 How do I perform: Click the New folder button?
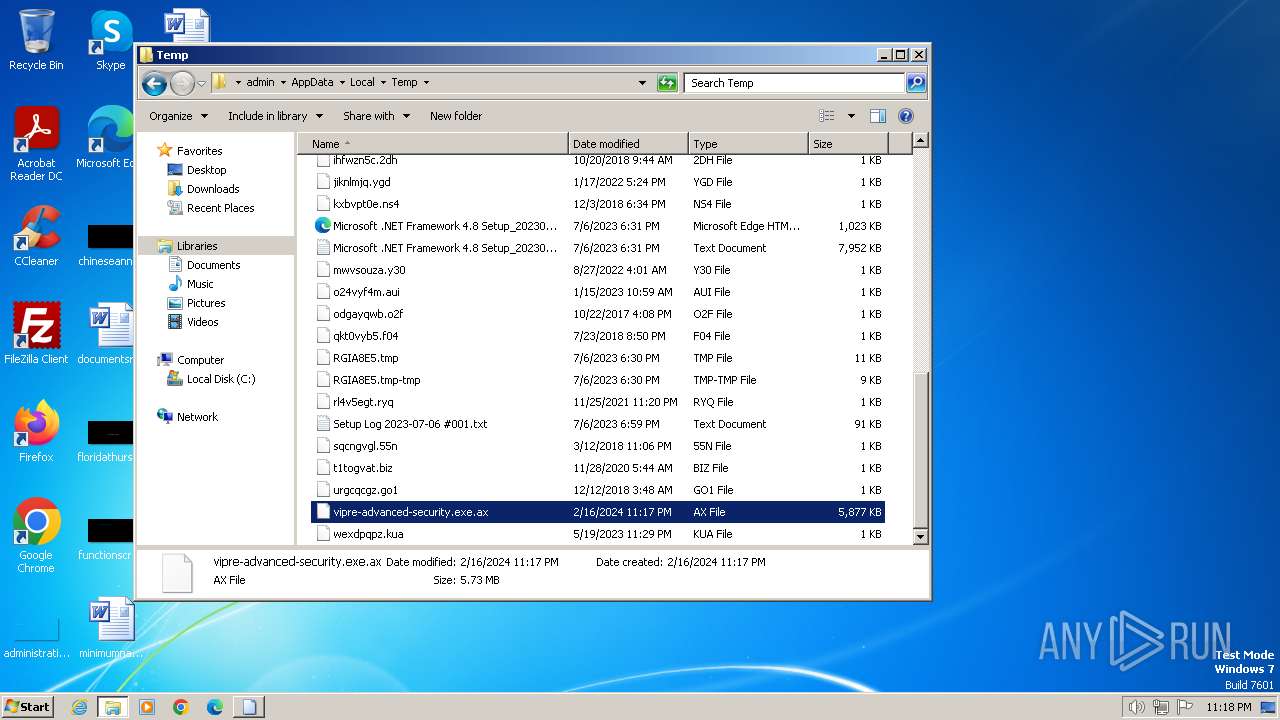[456, 116]
